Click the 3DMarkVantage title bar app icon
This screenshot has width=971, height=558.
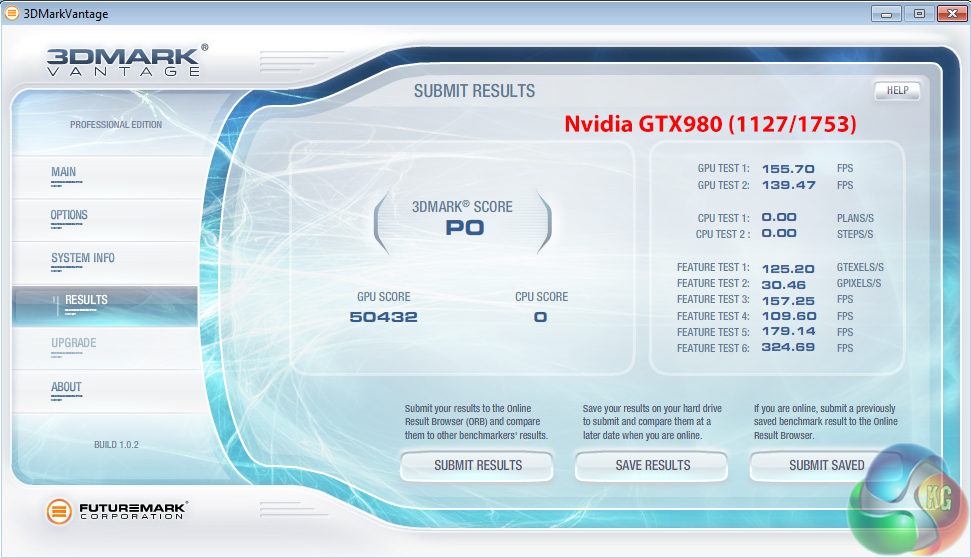pos(12,13)
